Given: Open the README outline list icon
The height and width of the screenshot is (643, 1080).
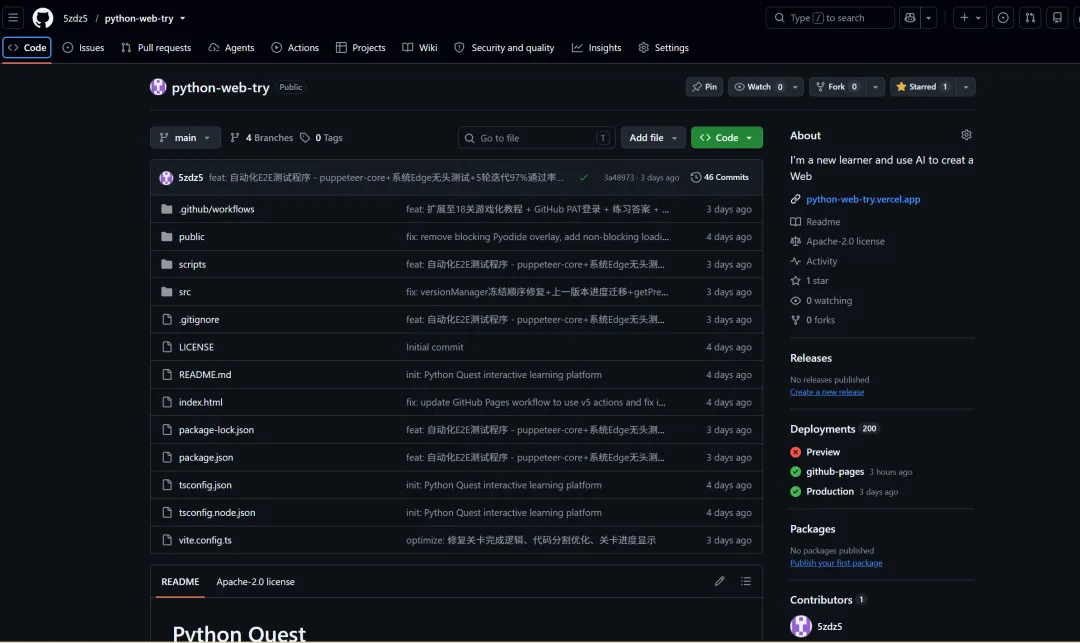Looking at the screenshot, I should click(745, 581).
